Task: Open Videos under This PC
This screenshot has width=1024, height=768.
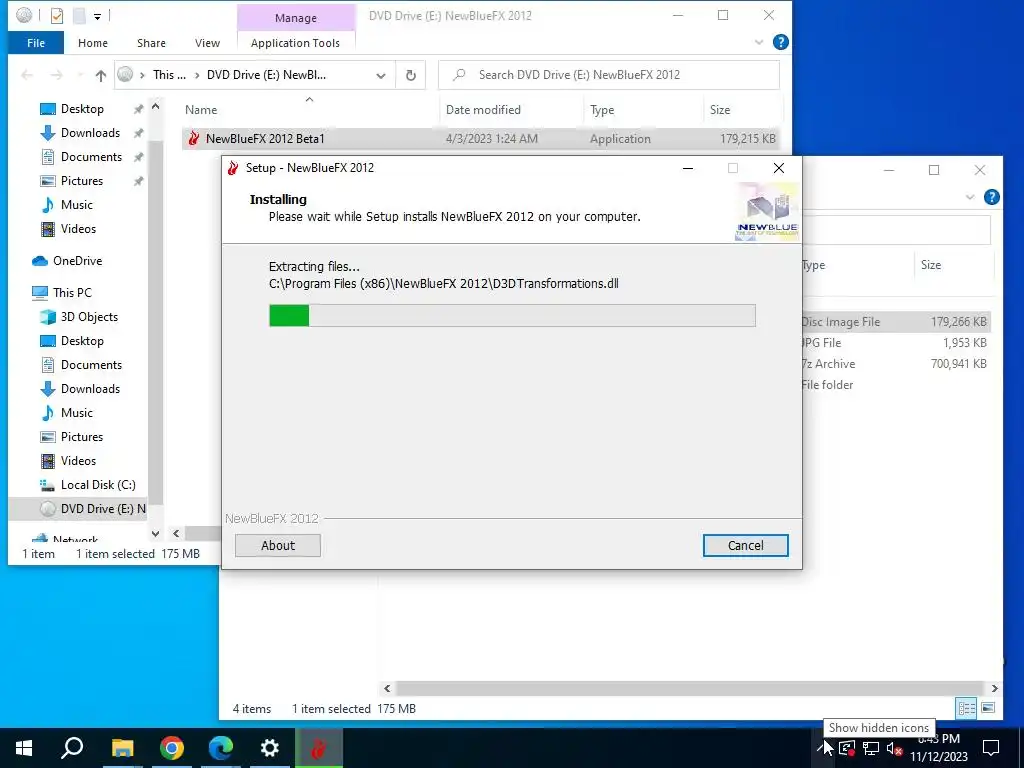Action: pyautogui.click(x=78, y=461)
